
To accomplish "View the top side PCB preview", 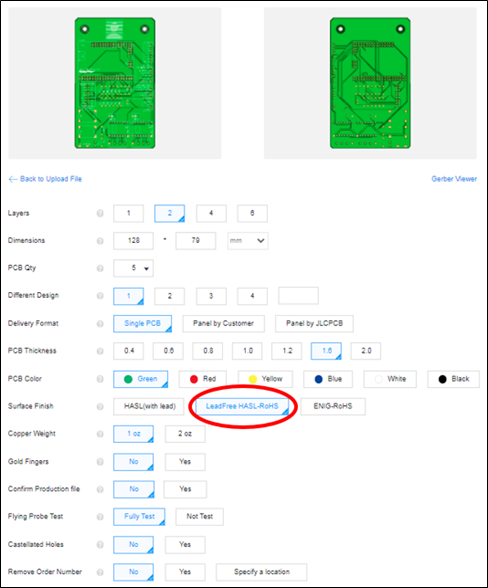I will pos(115,83).
